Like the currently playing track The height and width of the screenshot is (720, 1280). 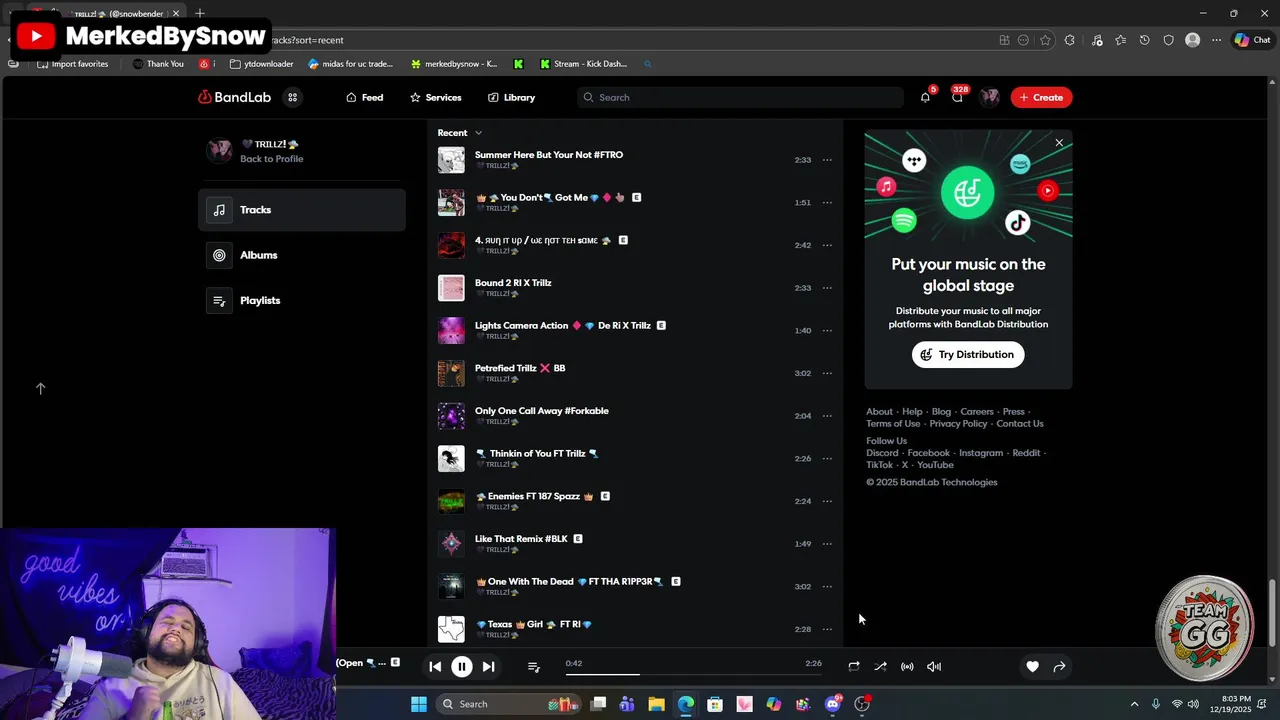pyautogui.click(x=1032, y=667)
